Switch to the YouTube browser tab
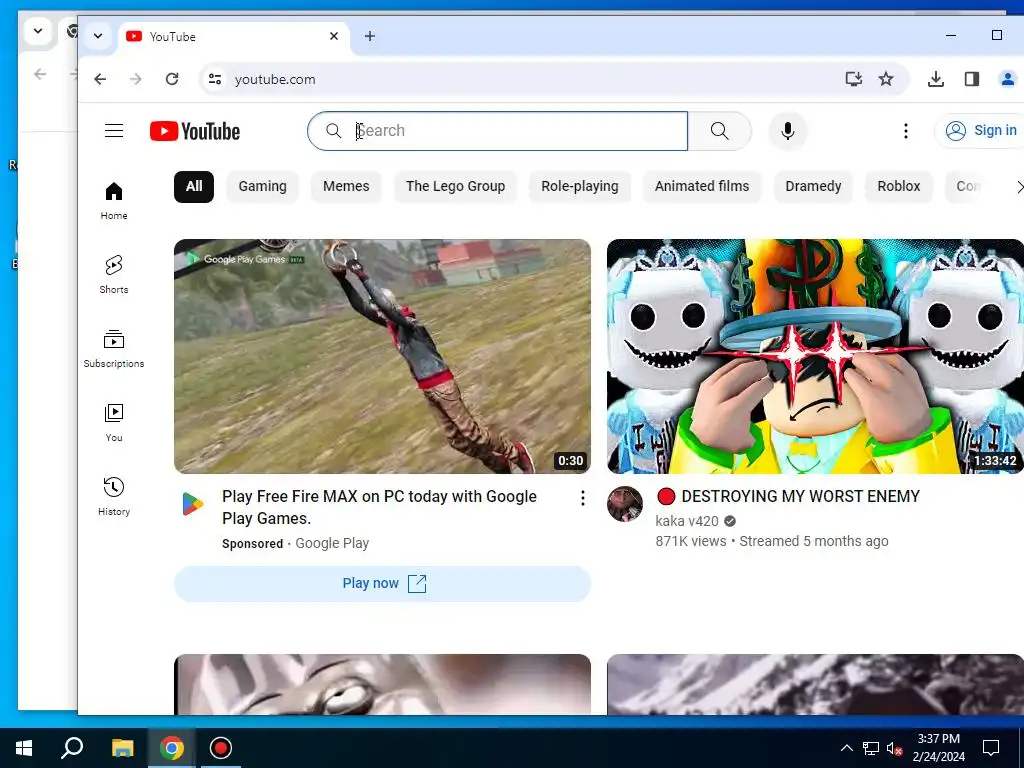 coord(234,36)
